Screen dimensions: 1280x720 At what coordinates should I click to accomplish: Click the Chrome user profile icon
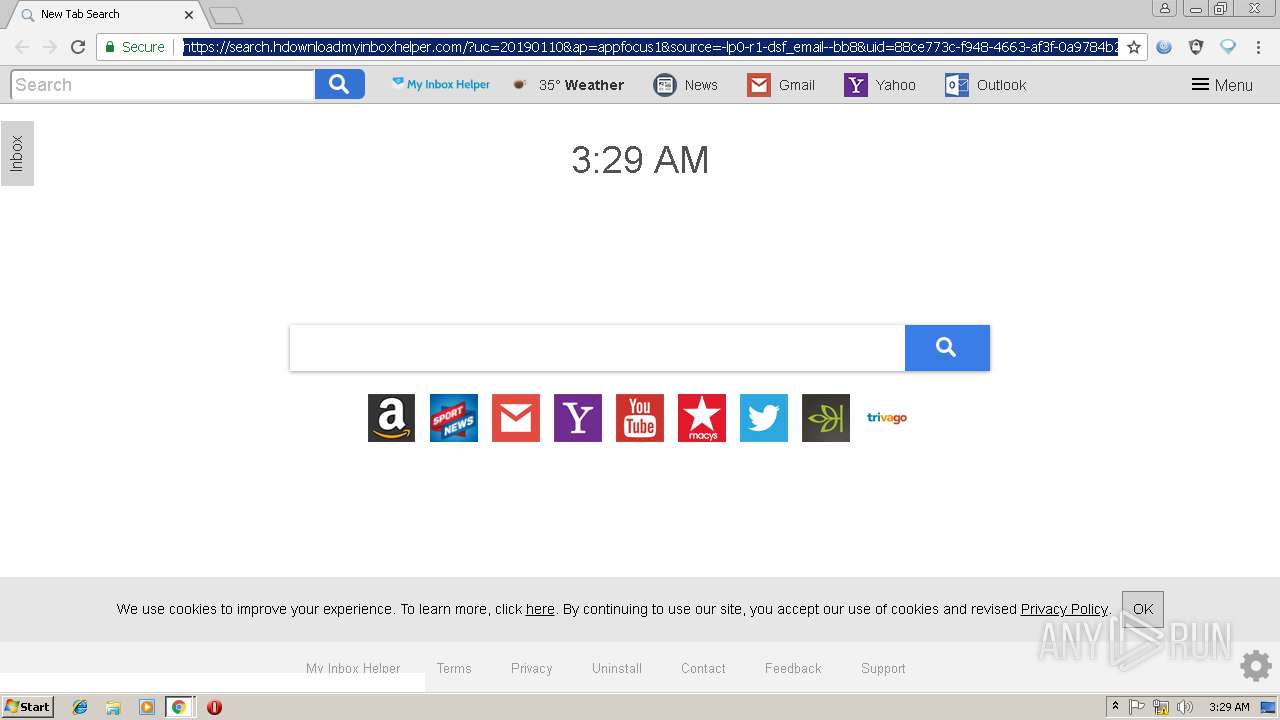(x=1164, y=8)
